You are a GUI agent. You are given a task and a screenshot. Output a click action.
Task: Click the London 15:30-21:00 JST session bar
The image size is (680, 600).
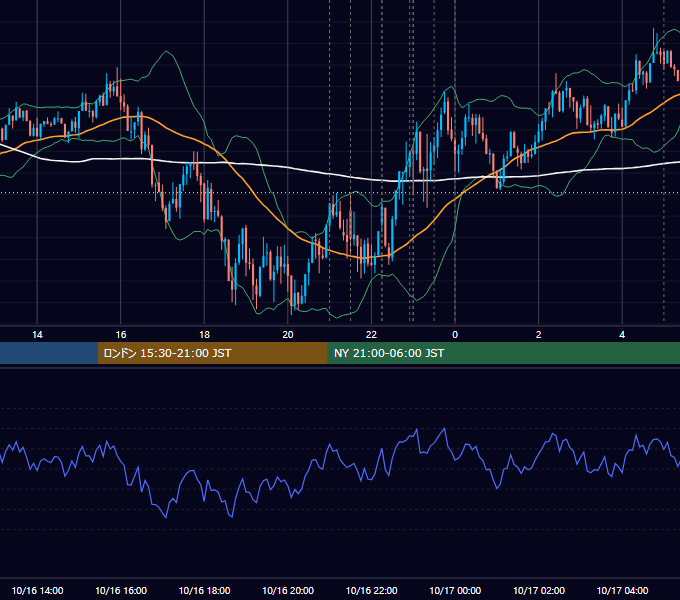(x=212, y=353)
